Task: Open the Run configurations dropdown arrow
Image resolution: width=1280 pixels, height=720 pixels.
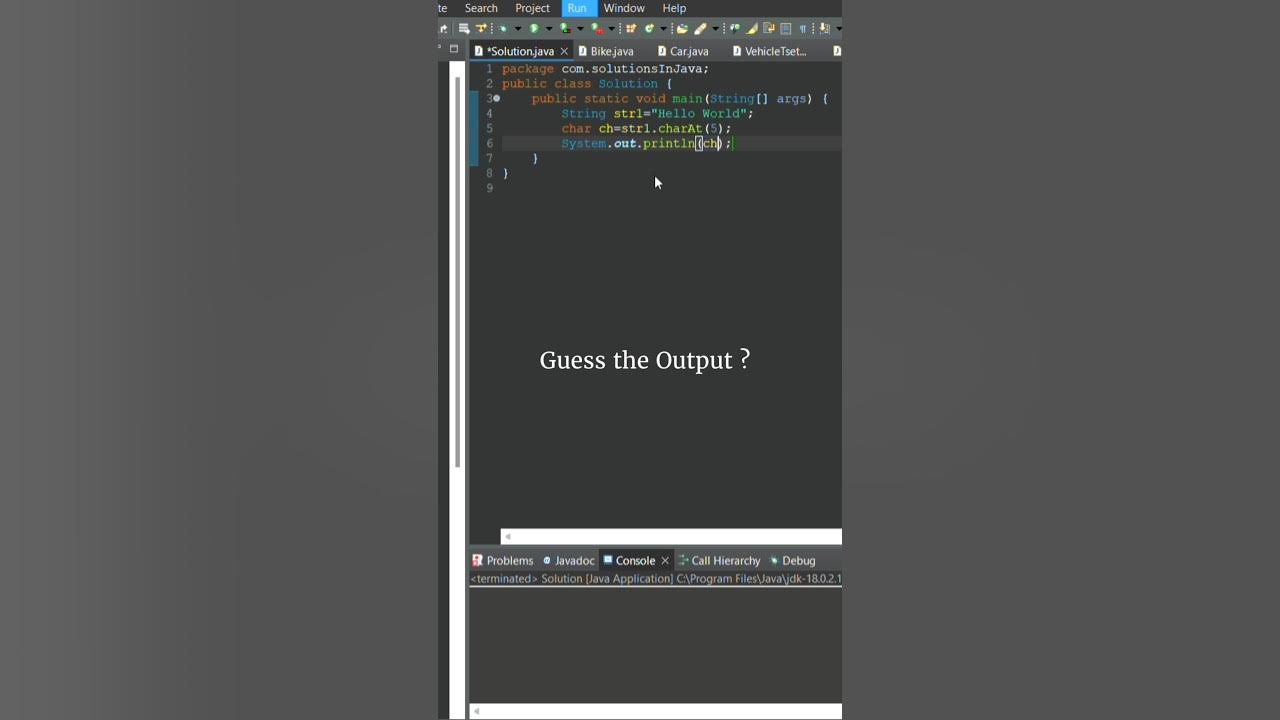Action: (549, 29)
